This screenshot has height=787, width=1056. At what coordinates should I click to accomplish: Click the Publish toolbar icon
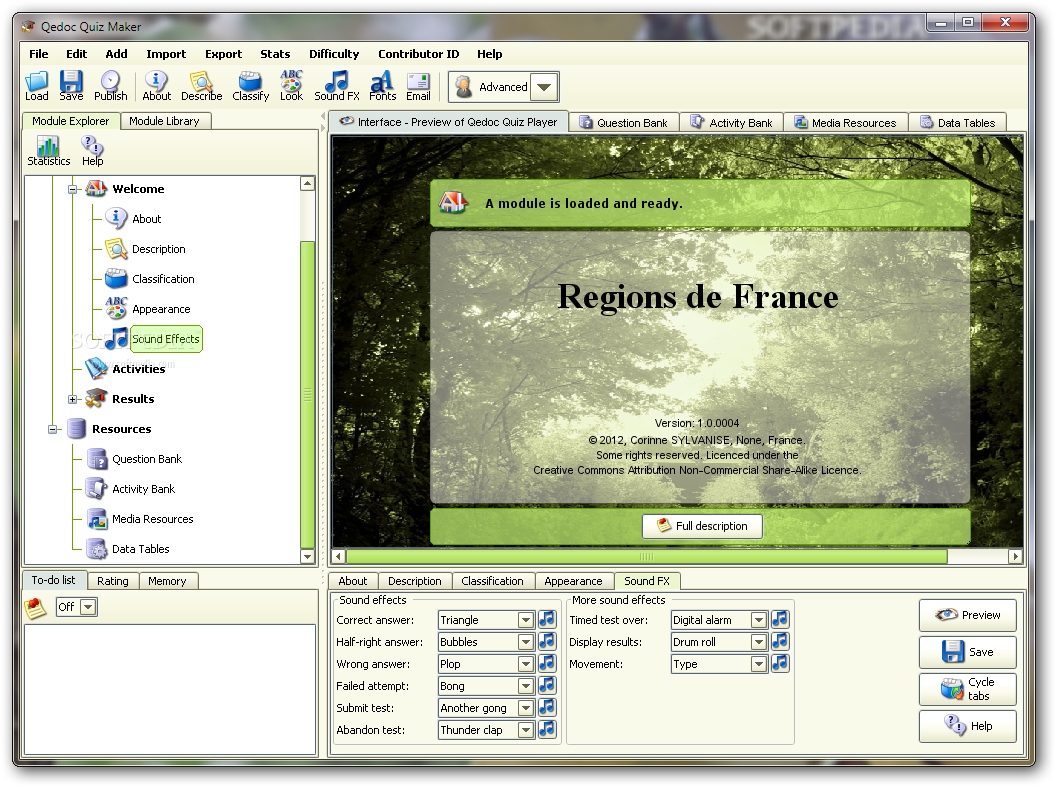[110, 86]
